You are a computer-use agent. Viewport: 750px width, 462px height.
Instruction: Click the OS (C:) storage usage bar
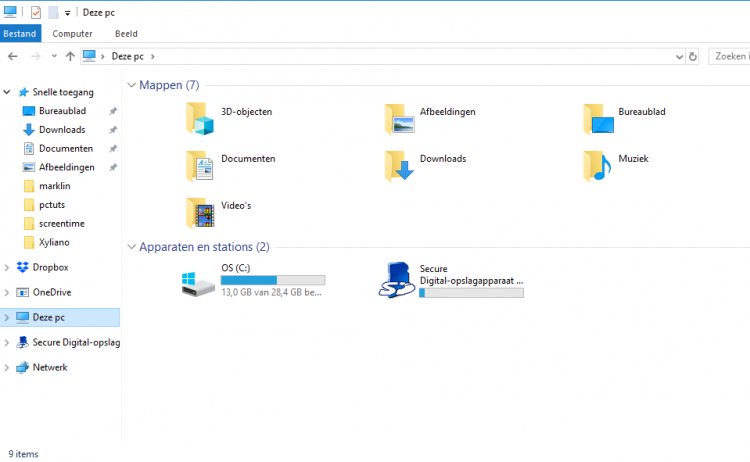pos(272,280)
